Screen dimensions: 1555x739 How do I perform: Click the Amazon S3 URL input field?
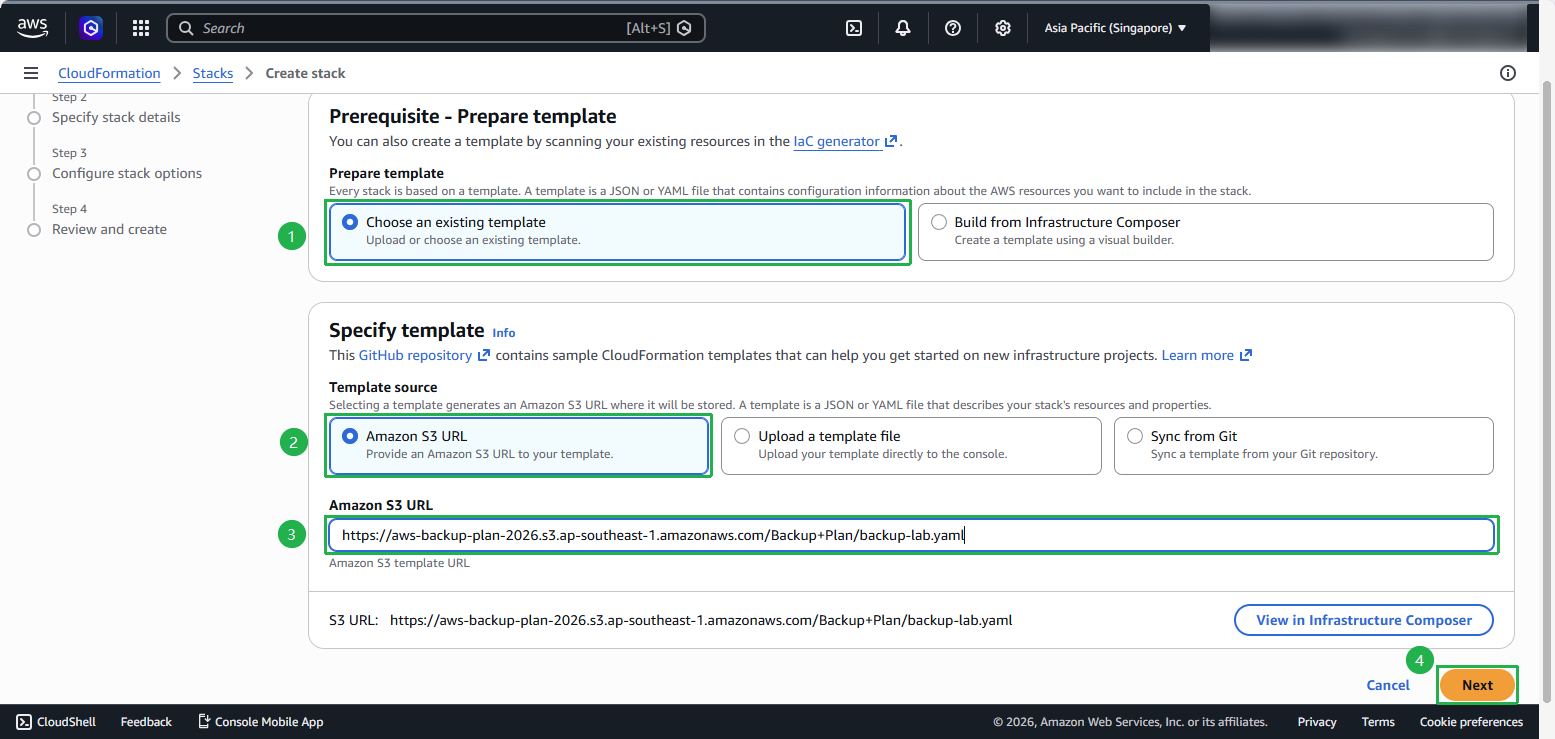pos(911,535)
